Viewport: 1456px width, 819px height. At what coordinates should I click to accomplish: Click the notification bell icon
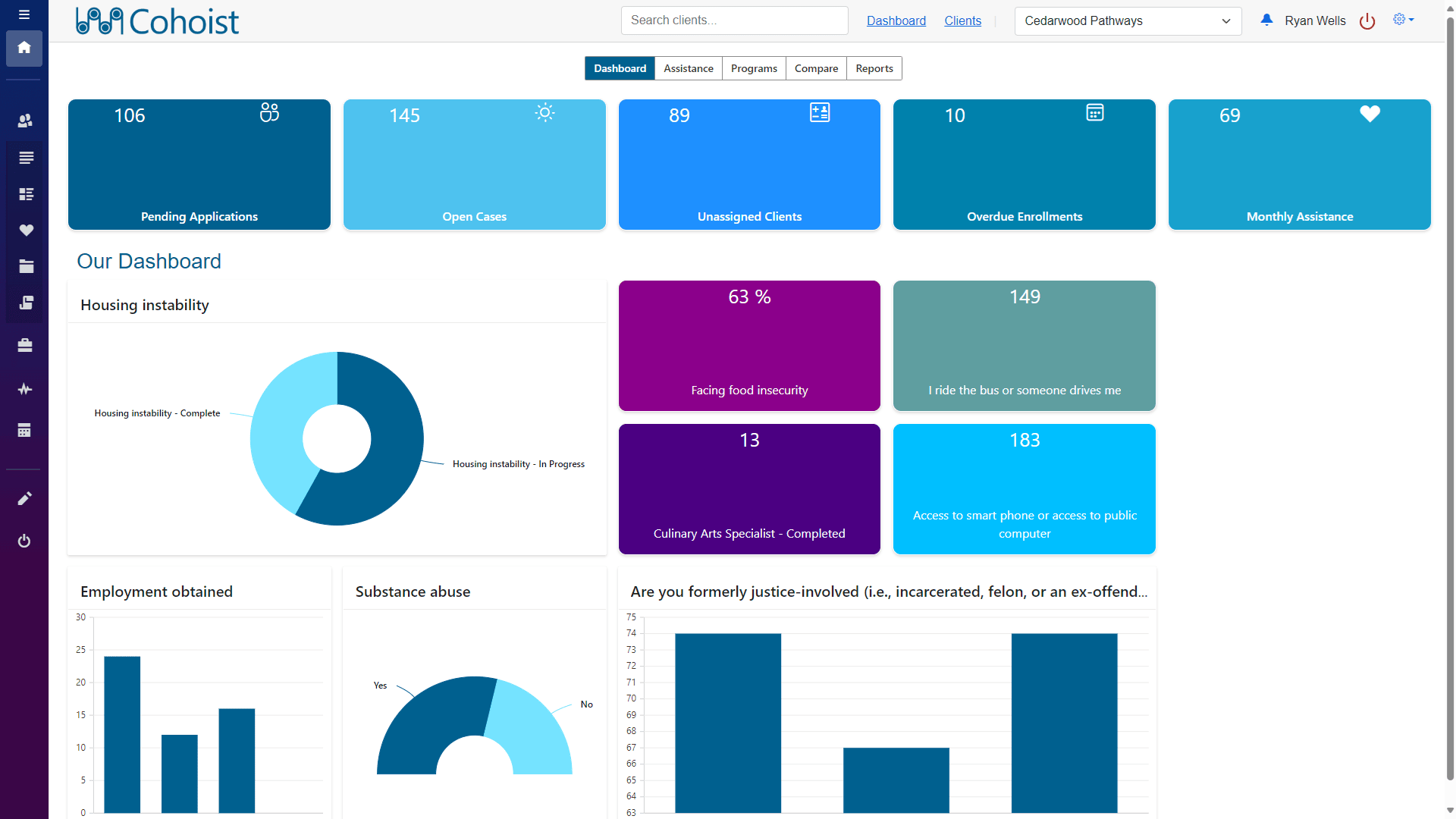(1266, 20)
